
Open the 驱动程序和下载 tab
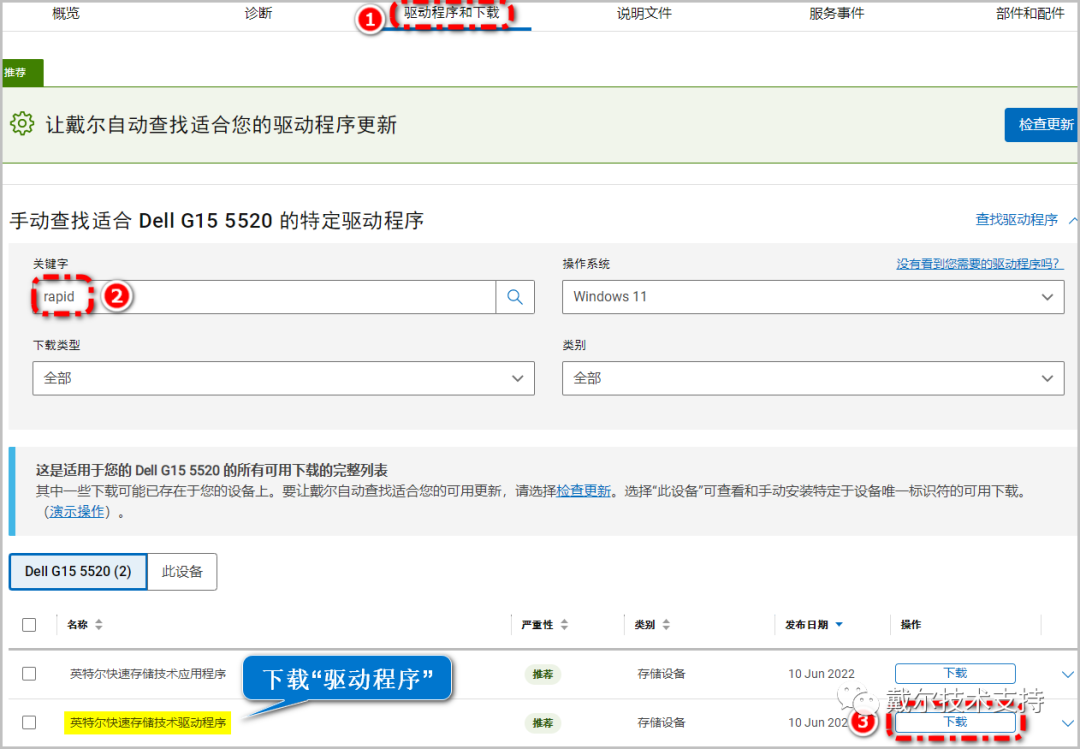click(452, 13)
